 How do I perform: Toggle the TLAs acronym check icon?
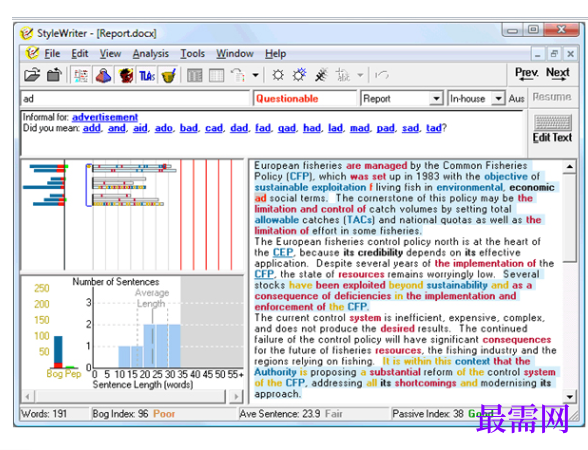(x=147, y=75)
